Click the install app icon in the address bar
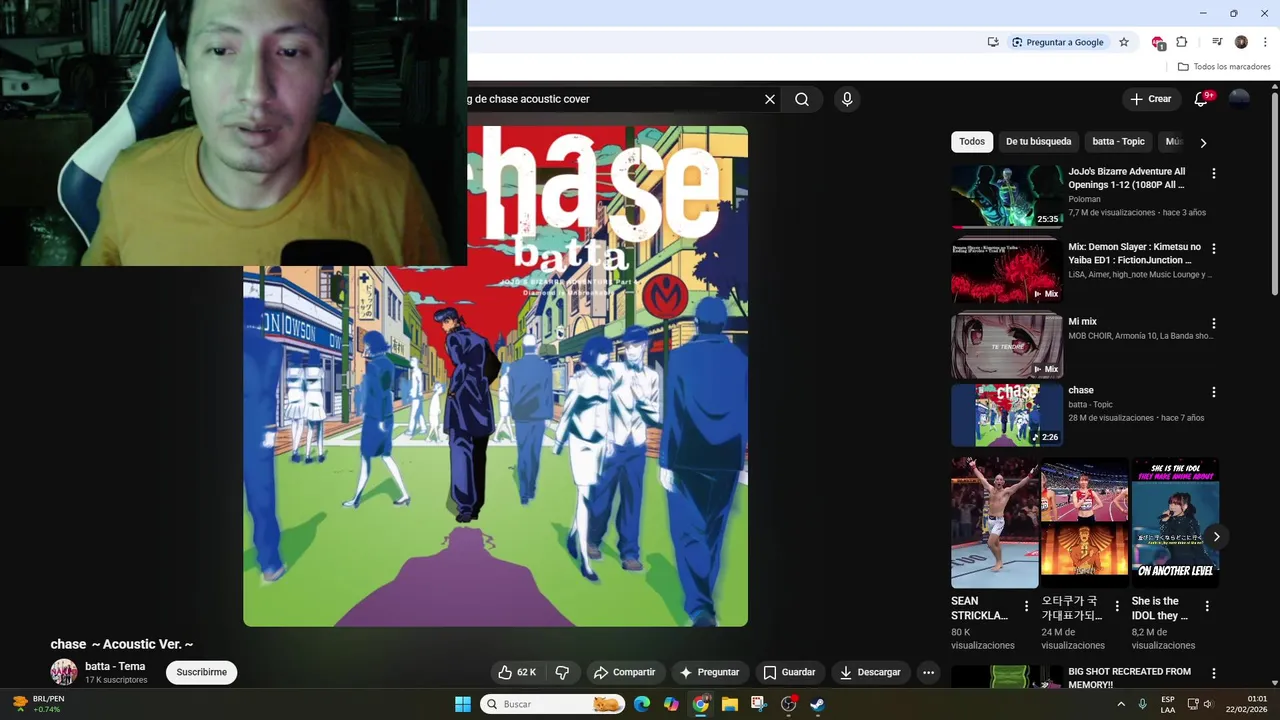1280x720 pixels. point(993,42)
